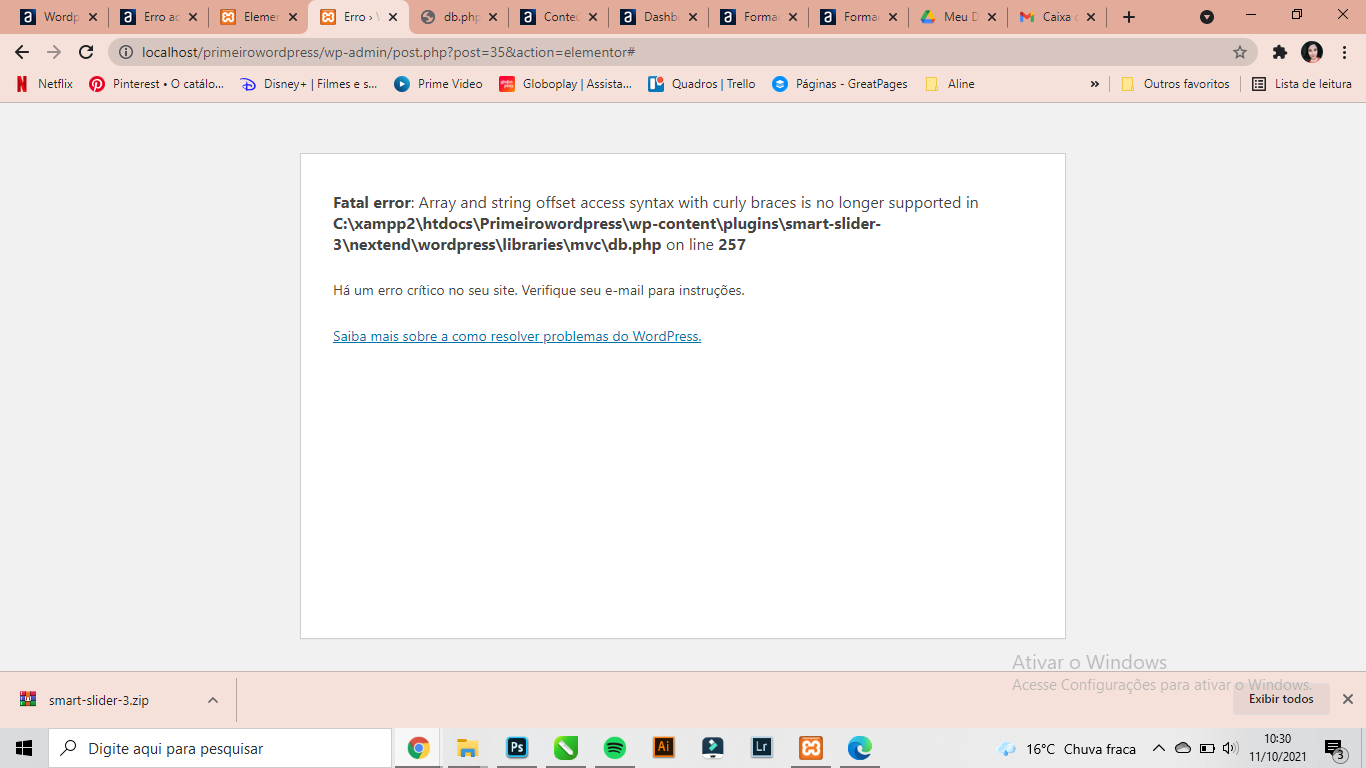Open Spotify from the taskbar
Screen dimensions: 1366x768
(615, 748)
